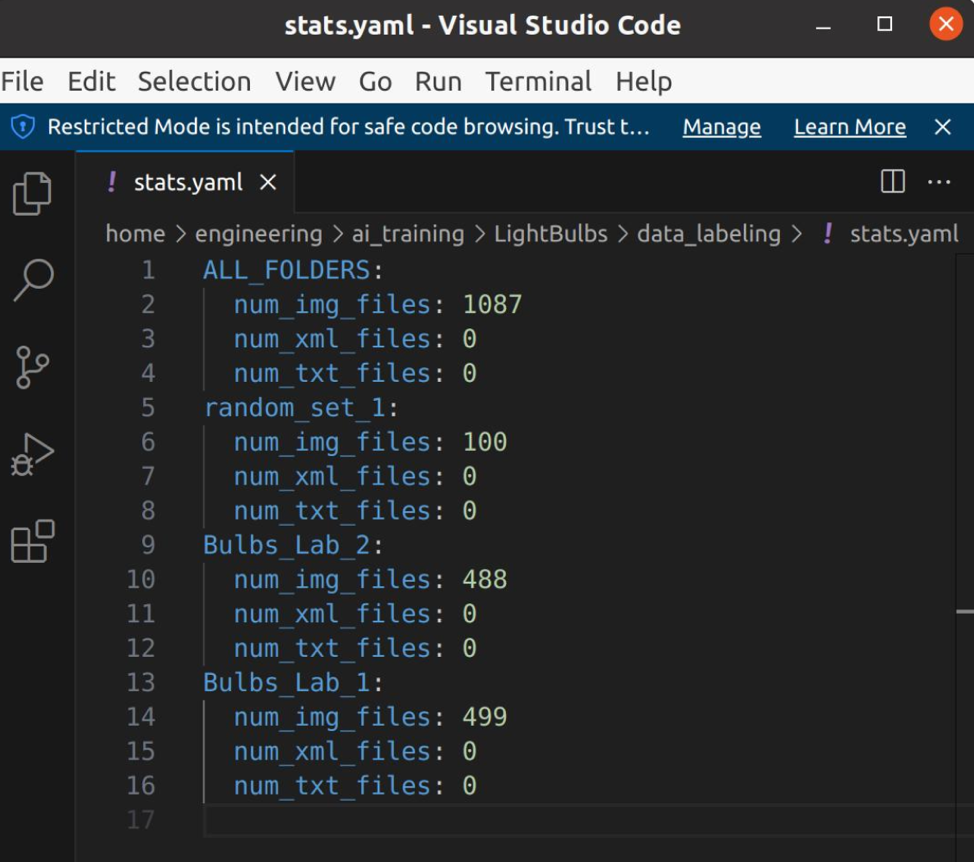
Task: Expand the ai_training breadcrumb segment
Action: pos(408,234)
